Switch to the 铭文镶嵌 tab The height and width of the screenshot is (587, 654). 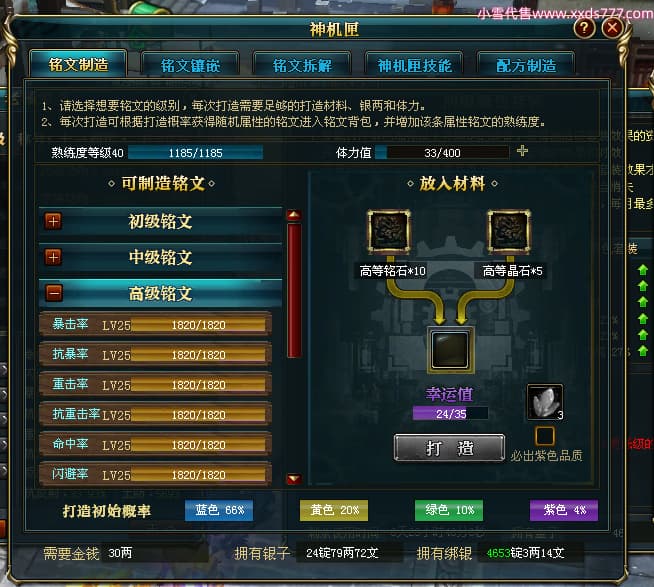tap(190, 65)
